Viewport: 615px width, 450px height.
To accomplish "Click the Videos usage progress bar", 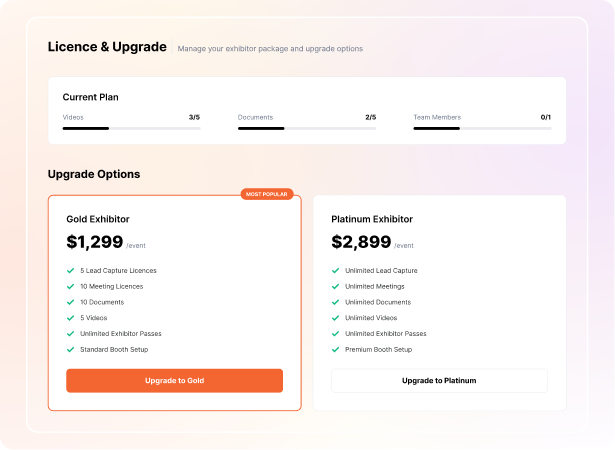I will point(131,128).
